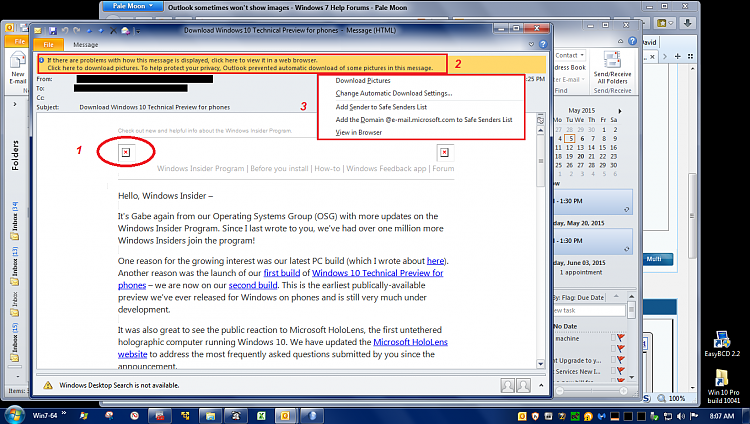
Task: Click second contact photo in People Pane
Action: pyautogui.click(x=523, y=385)
